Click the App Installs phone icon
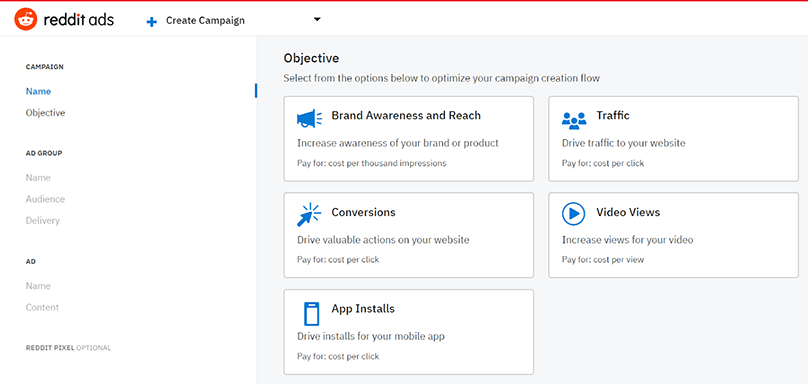This screenshot has height=384, width=808. [312, 313]
